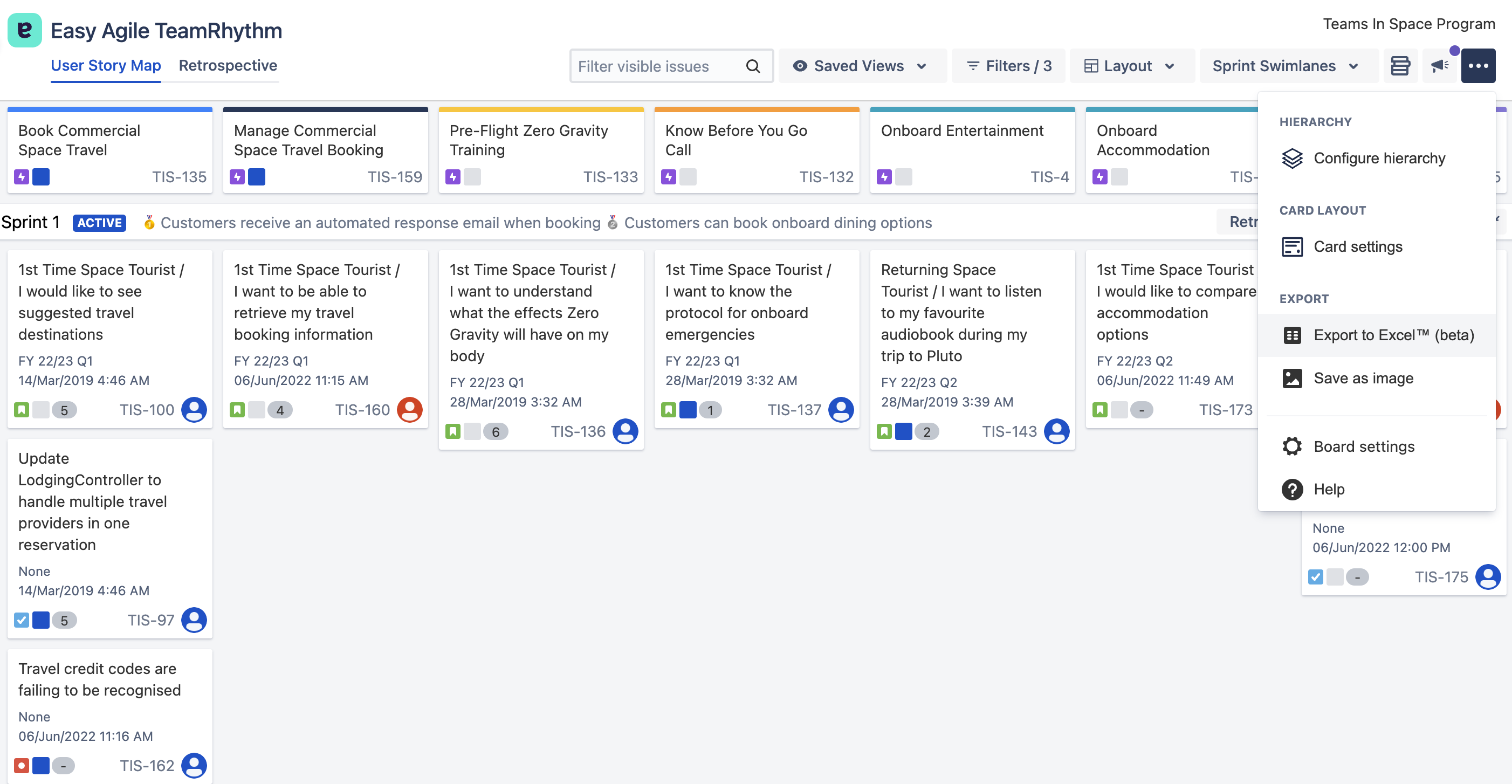Focus the Filter visible issues field
This screenshot has width=1512, height=784.
(657, 66)
